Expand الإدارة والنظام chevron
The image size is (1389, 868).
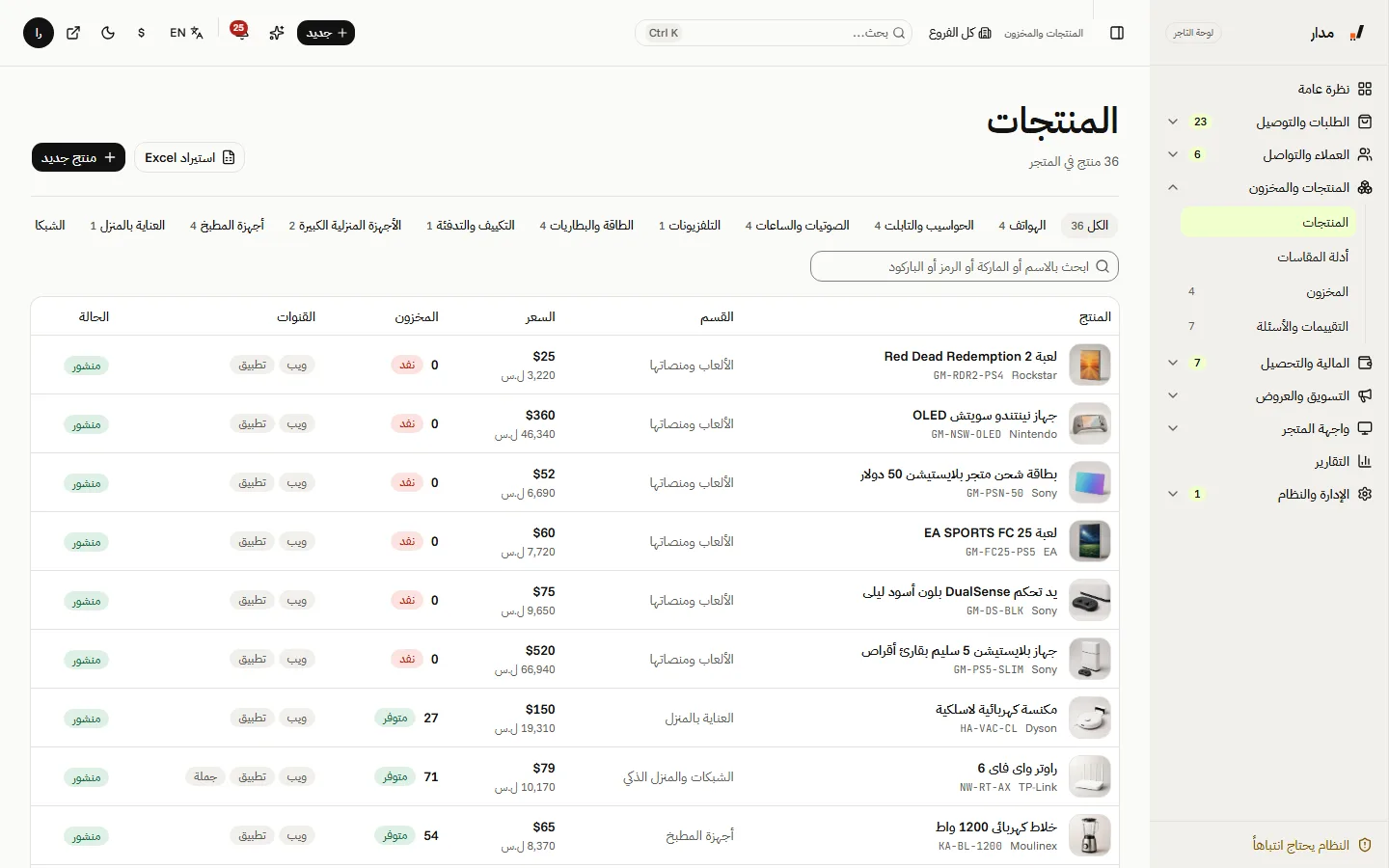(x=1173, y=494)
